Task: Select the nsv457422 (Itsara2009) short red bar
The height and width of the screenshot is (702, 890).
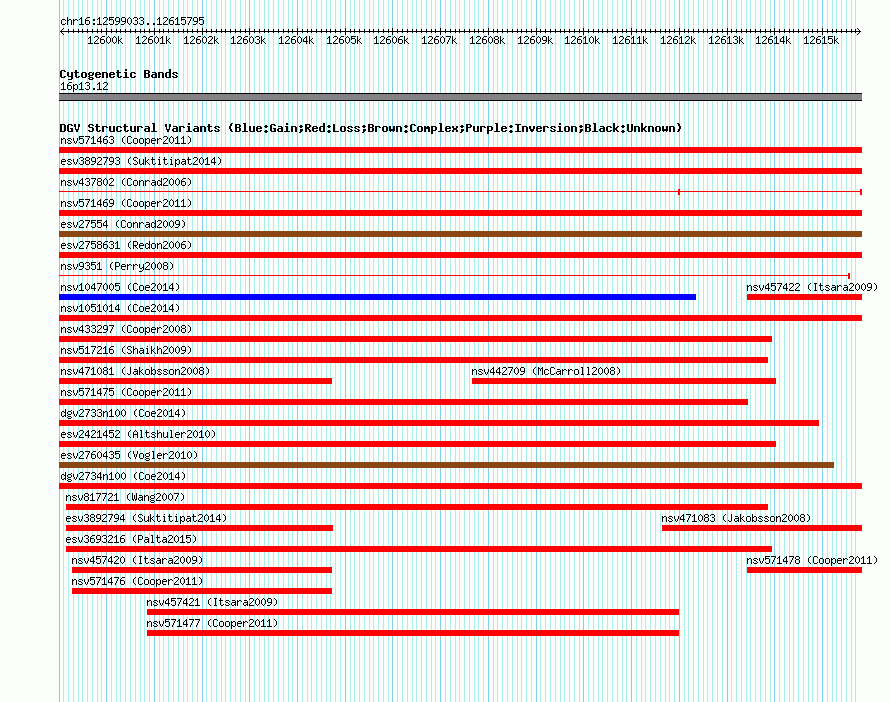Action: (x=804, y=297)
